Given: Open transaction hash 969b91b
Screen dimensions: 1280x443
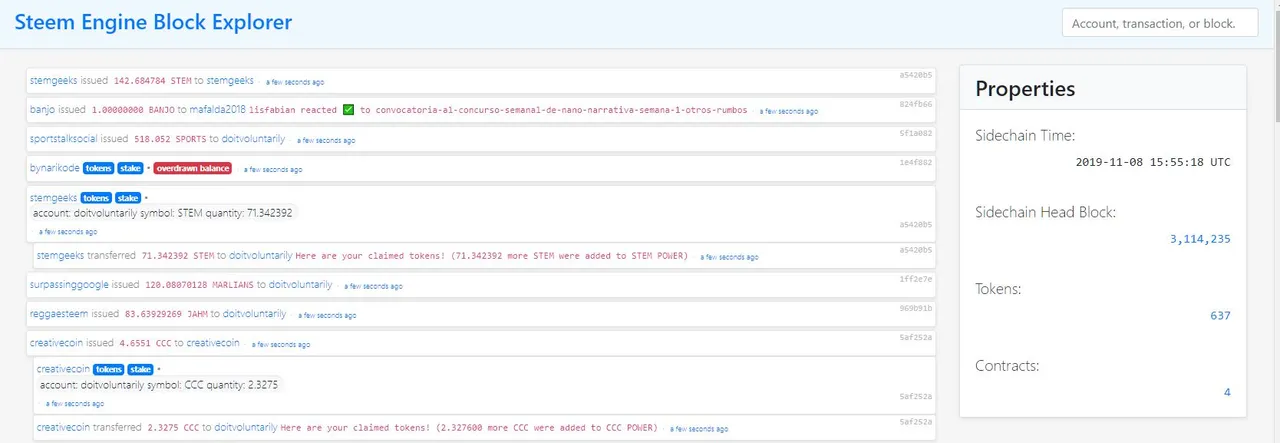Looking at the screenshot, I should pyautogui.click(x=915, y=308).
